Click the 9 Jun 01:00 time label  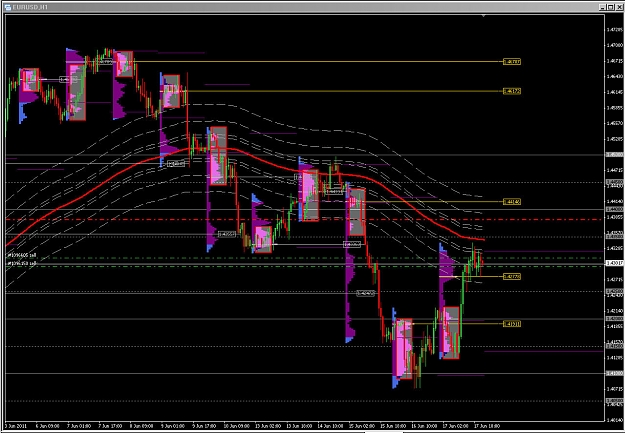point(173,426)
